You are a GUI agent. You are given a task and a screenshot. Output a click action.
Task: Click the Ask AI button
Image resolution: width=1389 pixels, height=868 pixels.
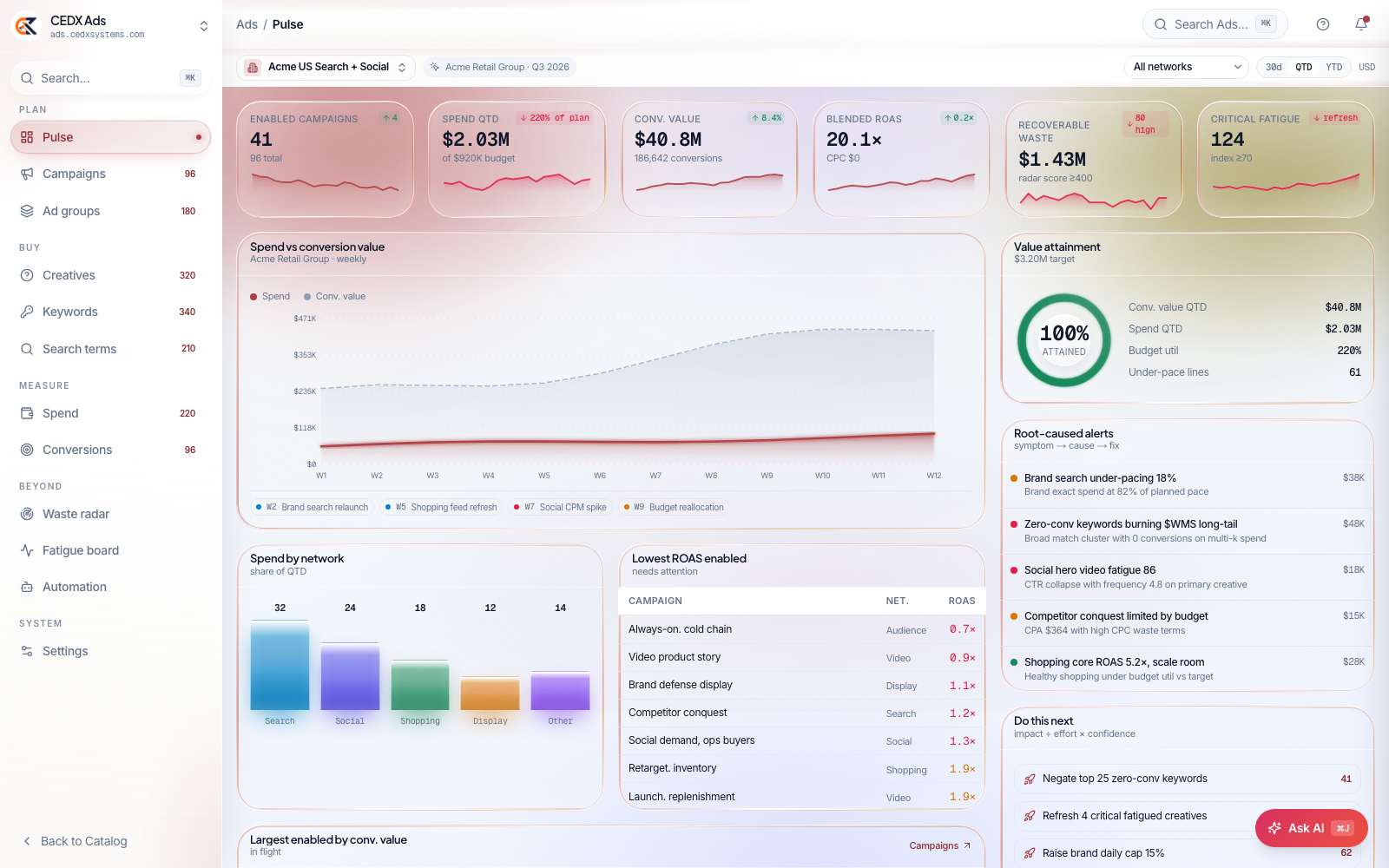click(1311, 828)
